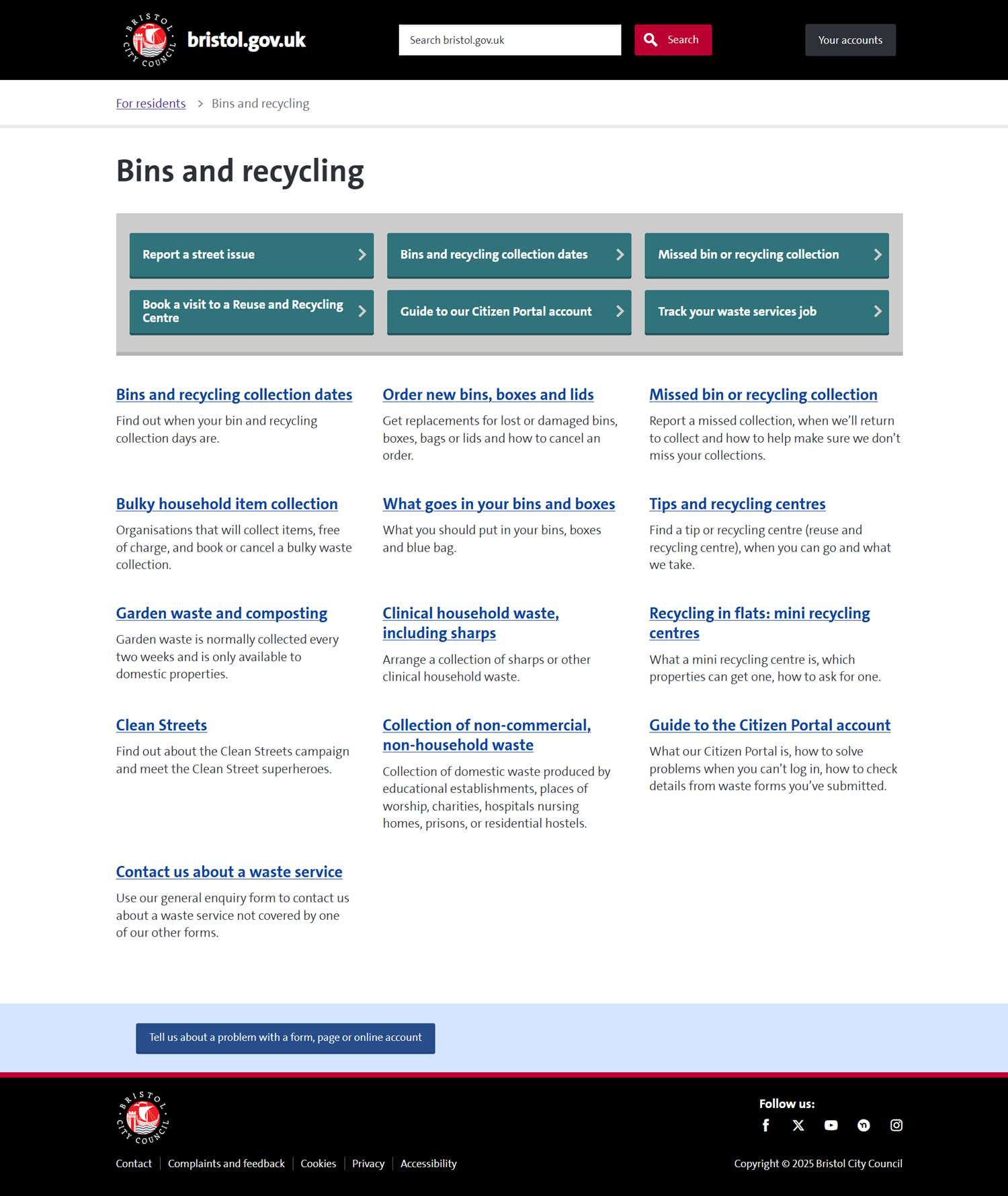
Task: Click chevron on Guide to our Citizen Portal account
Action: coord(620,311)
